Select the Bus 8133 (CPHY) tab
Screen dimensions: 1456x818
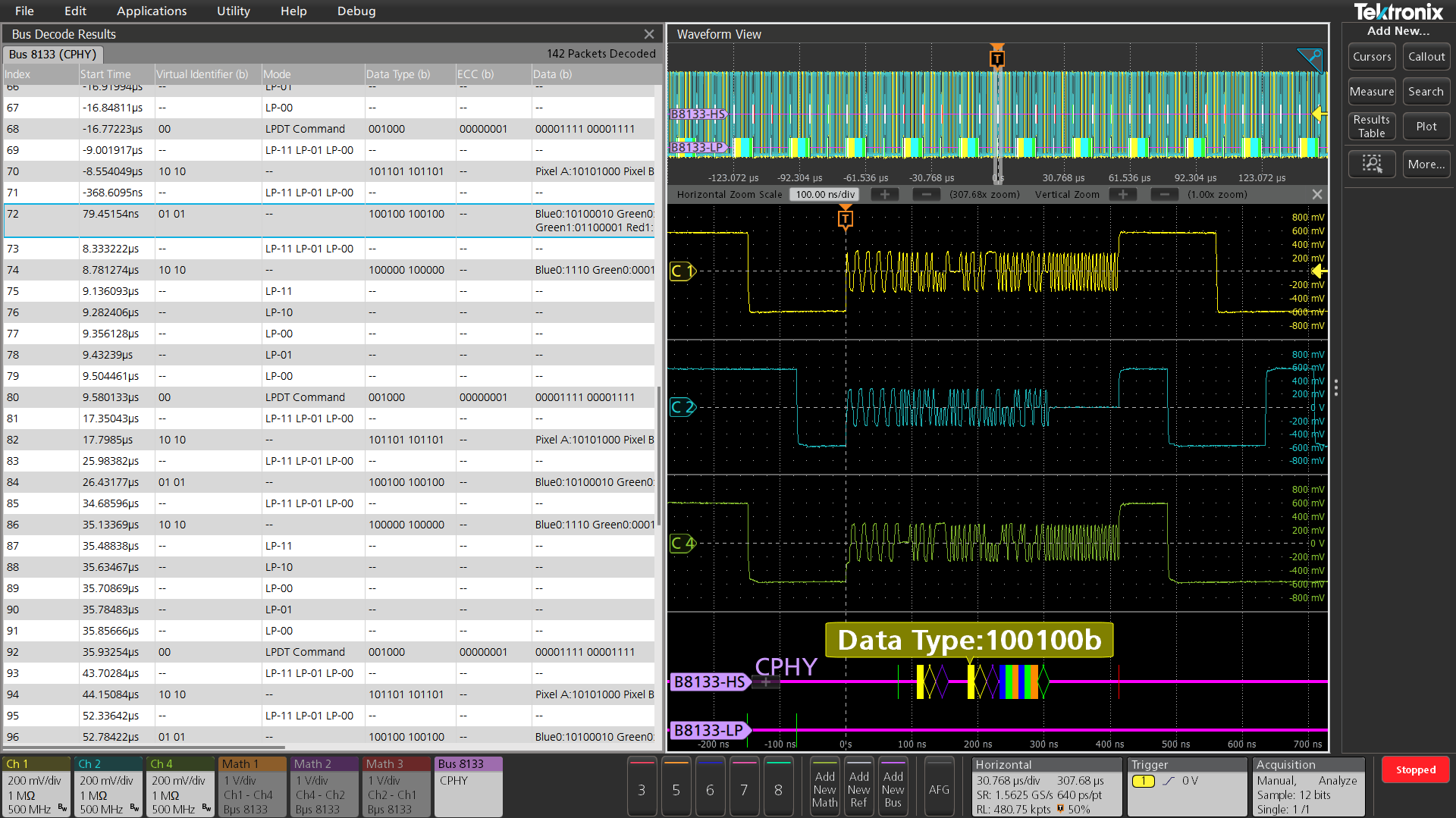pyautogui.click(x=52, y=54)
